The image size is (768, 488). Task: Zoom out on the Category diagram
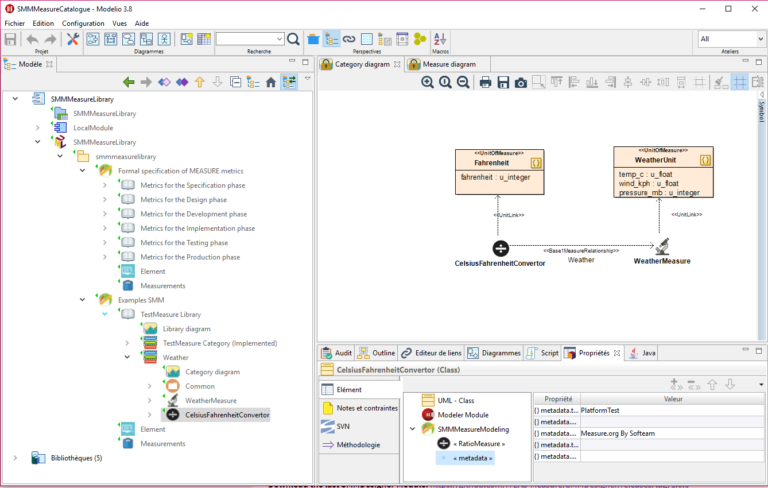coord(463,82)
